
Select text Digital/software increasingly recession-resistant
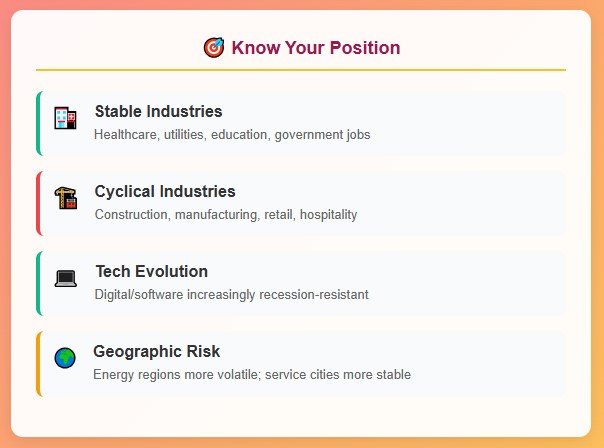click(232, 294)
